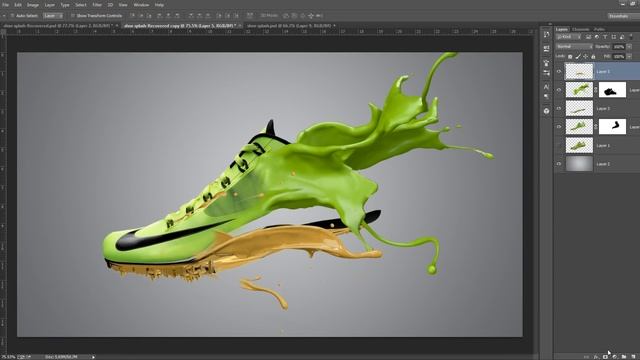The width and height of the screenshot is (640, 360).
Task: Hide the gray gradient background layer
Action: [559, 164]
